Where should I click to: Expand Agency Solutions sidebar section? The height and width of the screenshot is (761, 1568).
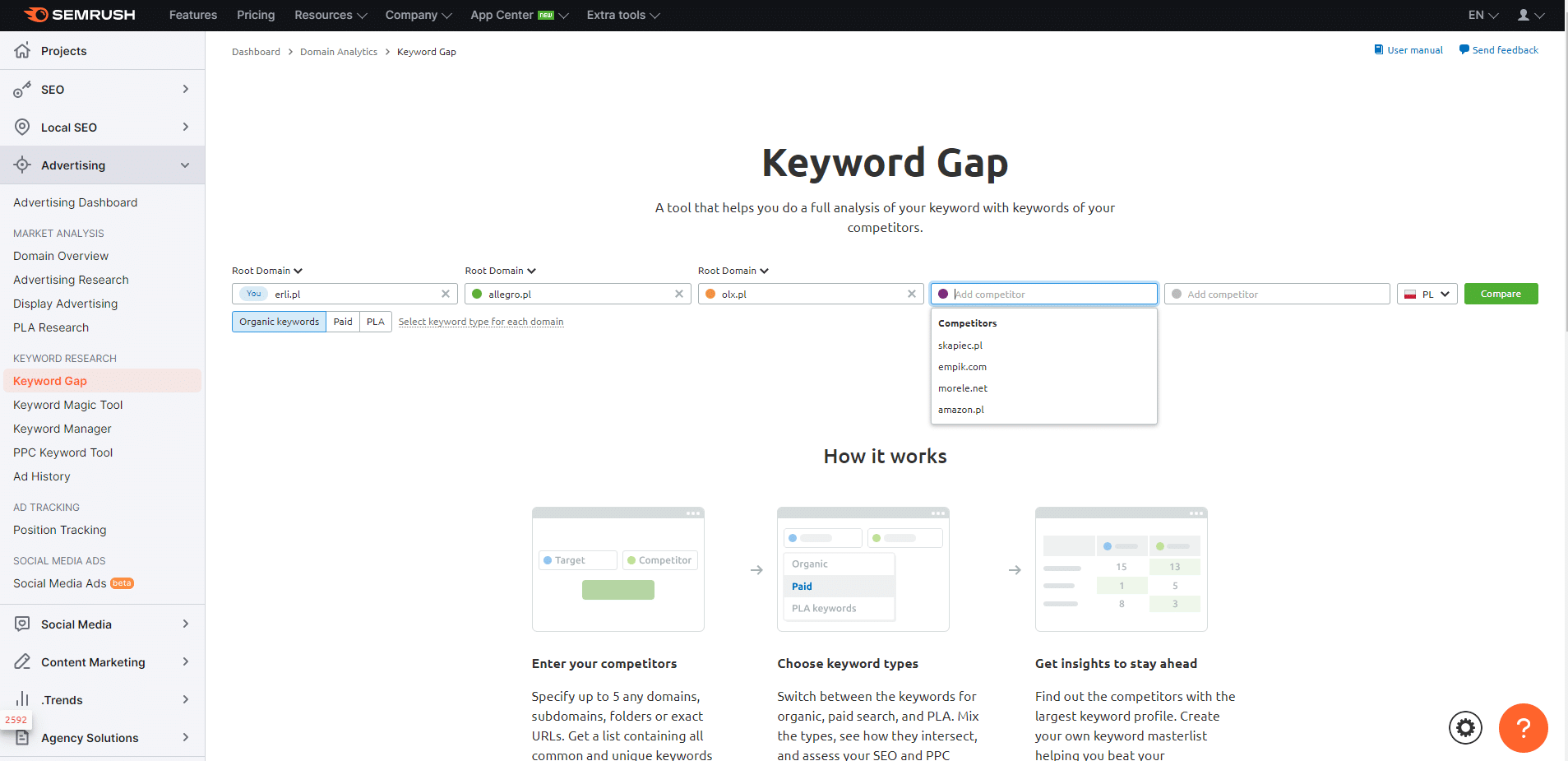click(186, 737)
